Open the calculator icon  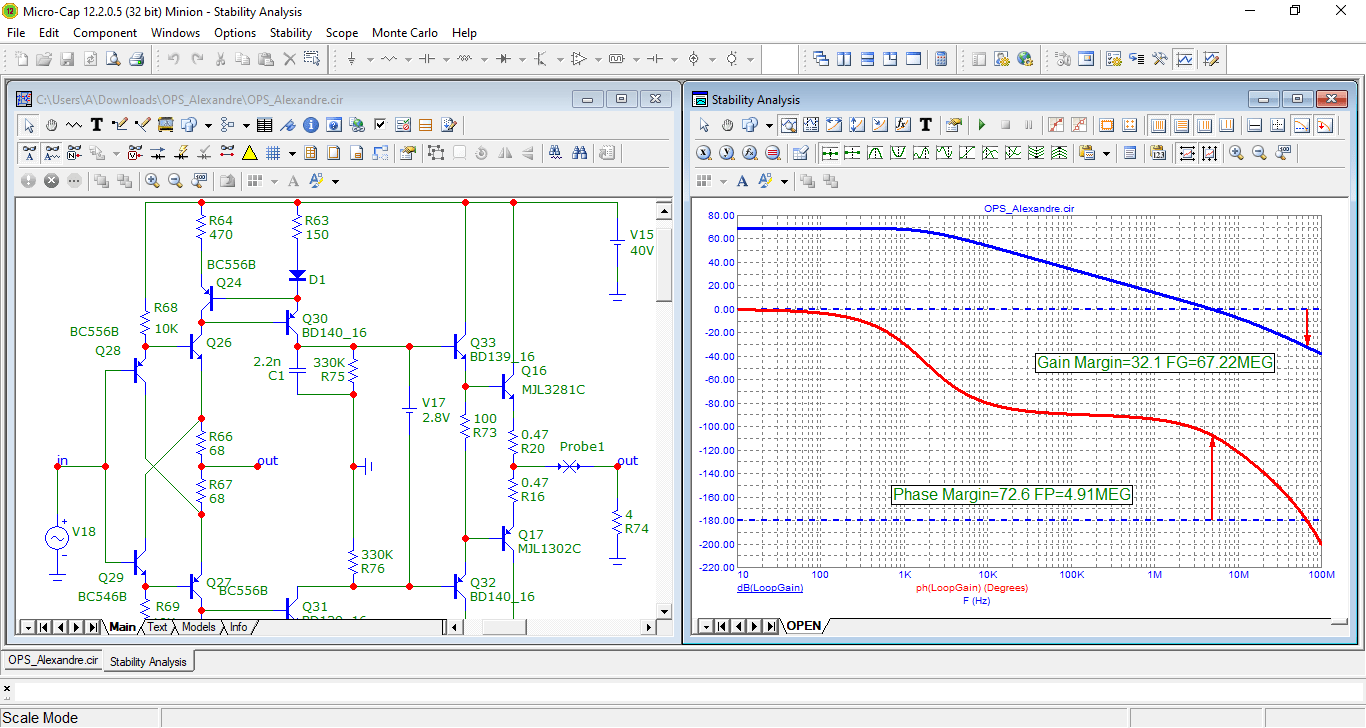pos(940,59)
